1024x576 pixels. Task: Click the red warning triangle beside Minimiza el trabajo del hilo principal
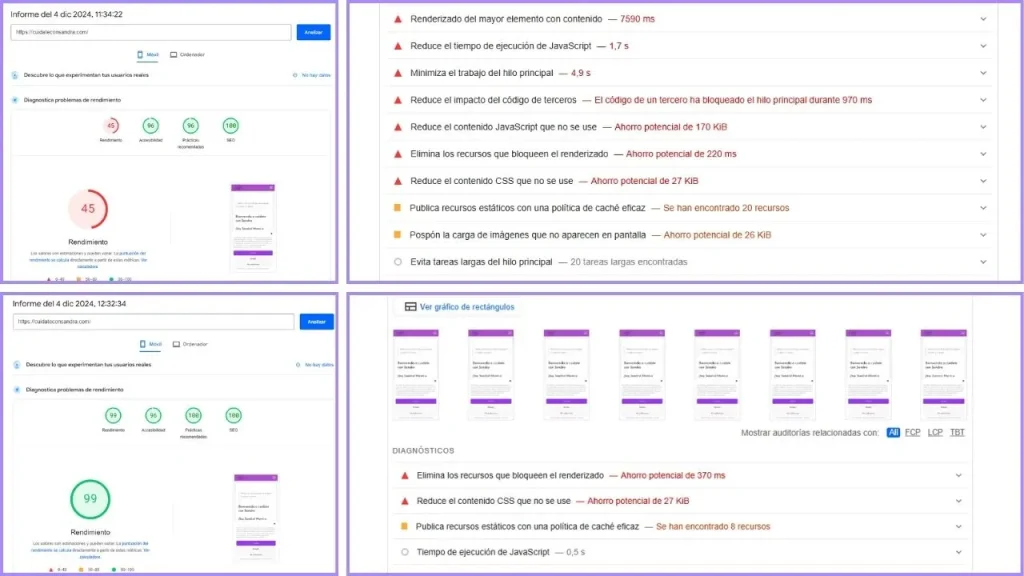tap(397, 73)
